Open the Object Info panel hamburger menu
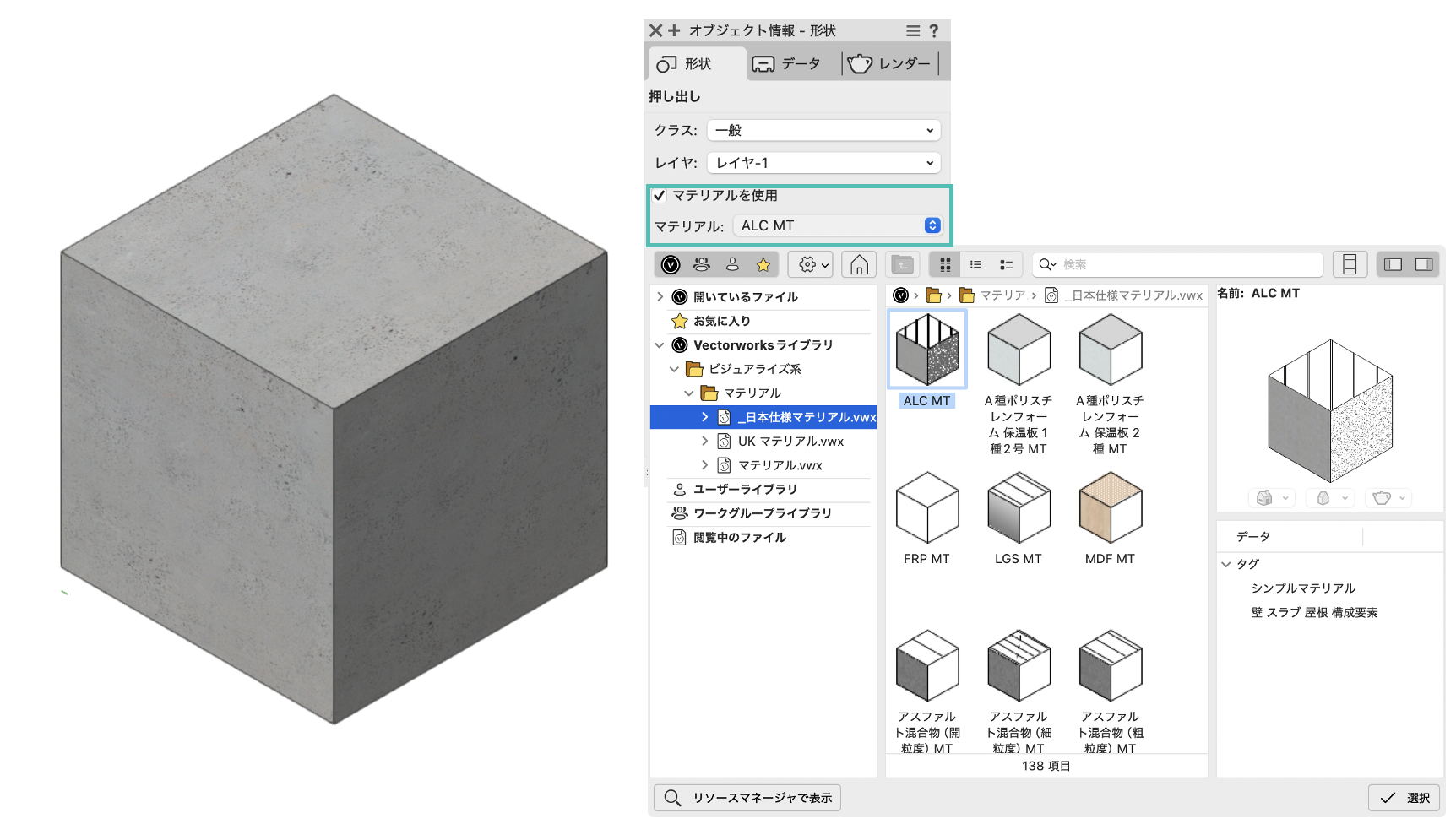Viewport: 1456px width, 824px height. coord(913,31)
